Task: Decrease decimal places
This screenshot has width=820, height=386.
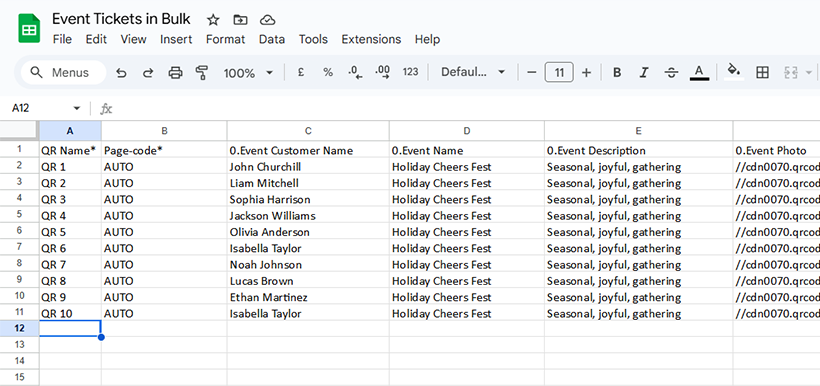Action: pyautogui.click(x=356, y=73)
